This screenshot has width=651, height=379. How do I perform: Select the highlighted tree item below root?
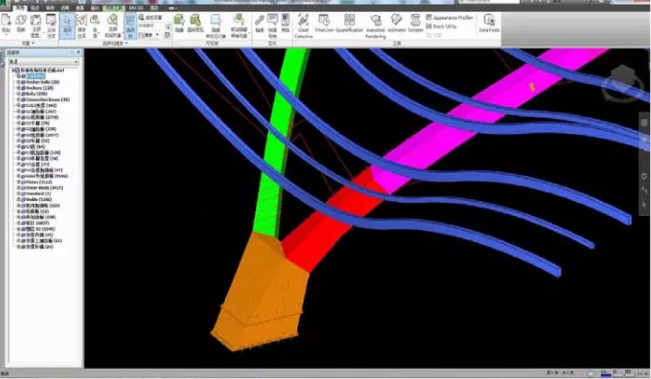pos(36,76)
